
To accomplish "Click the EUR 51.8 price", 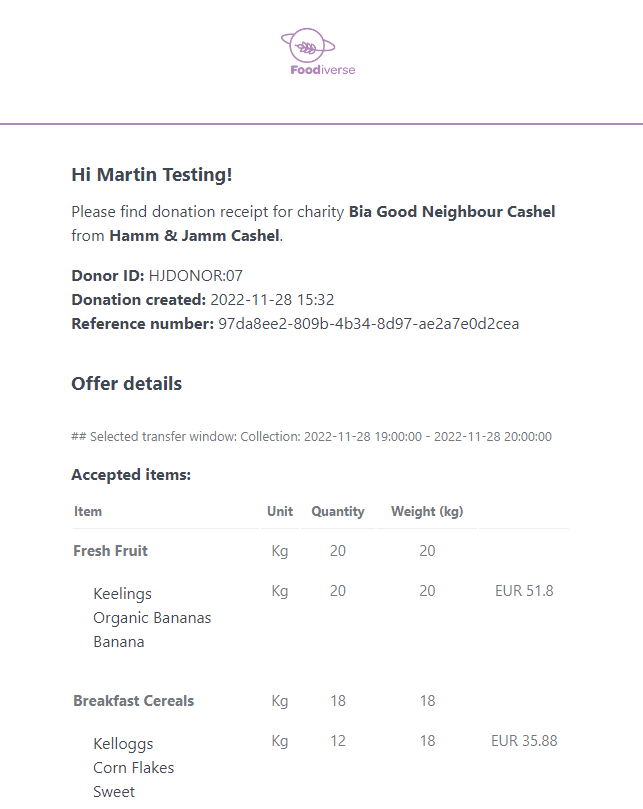I will pyautogui.click(x=524, y=591).
